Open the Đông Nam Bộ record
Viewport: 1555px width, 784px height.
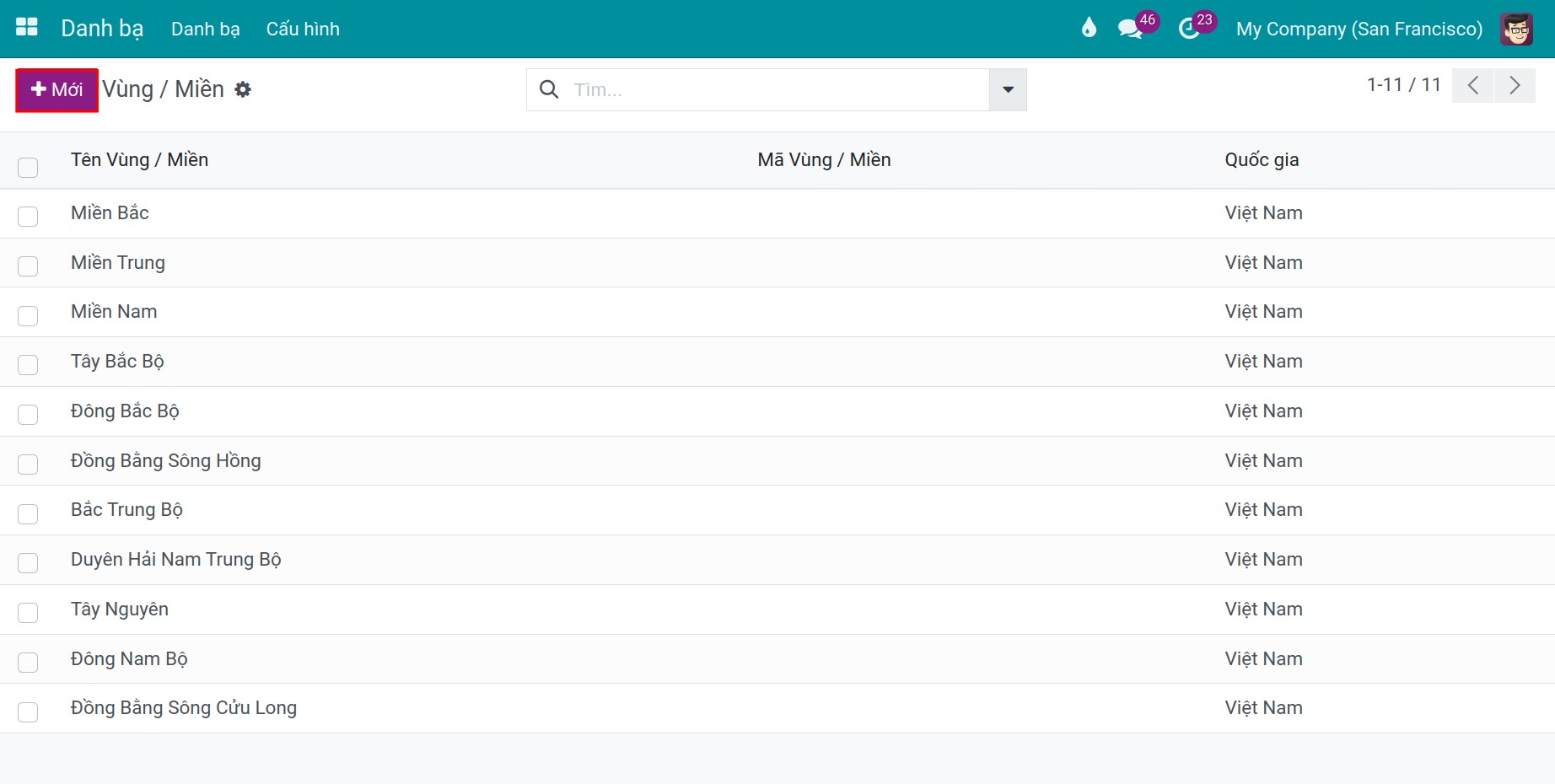pyautogui.click(x=129, y=658)
